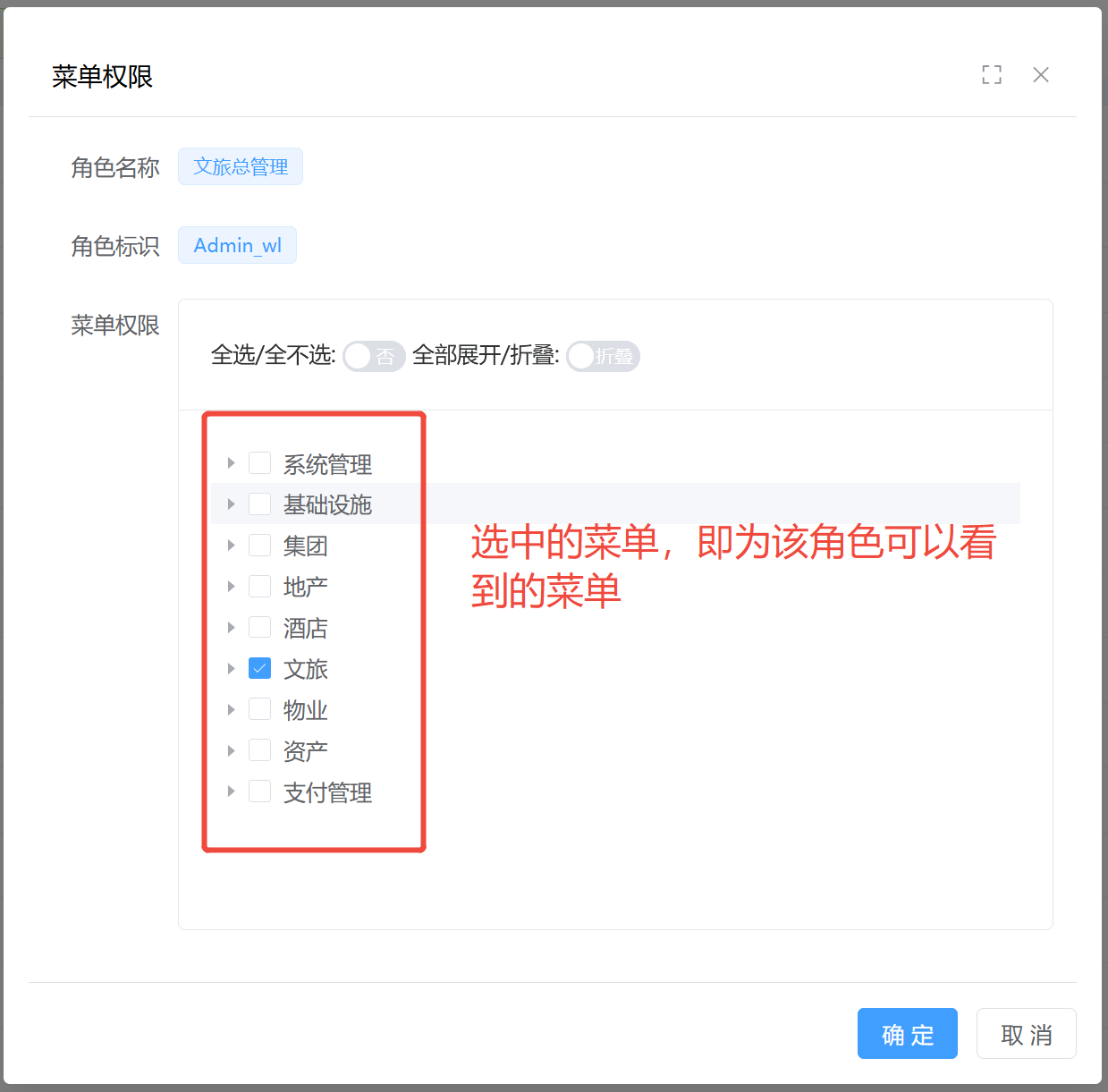Close the 菜单权限 dialog with X icon

pyautogui.click(x=1040, y=75)
